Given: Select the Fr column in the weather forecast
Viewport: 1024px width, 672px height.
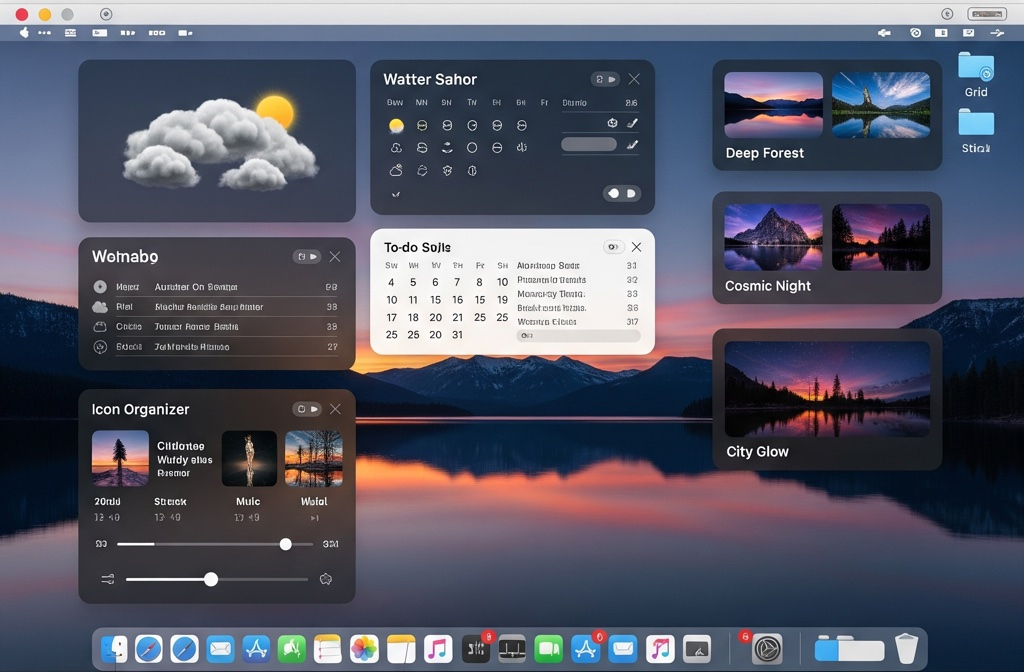Looking at the screenshot, I should click(x=545, y=102).
